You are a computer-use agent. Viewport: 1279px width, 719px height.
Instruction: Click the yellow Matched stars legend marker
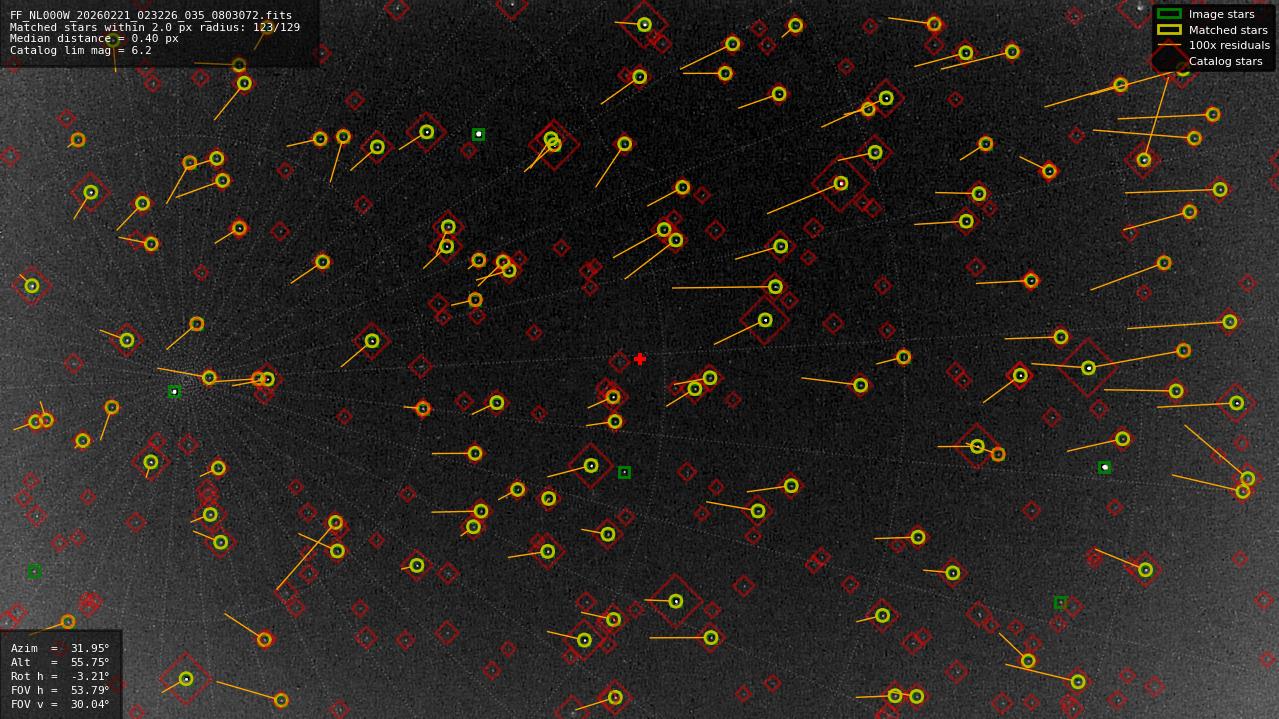pos(1169,30)
